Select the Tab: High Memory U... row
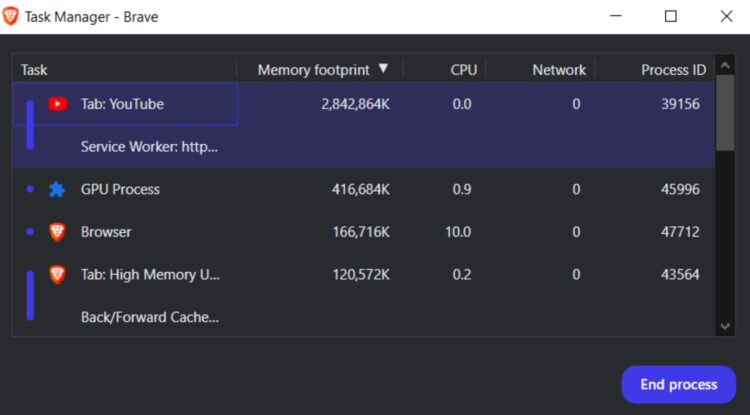Screen dimensions: 750x415 point(364,274)
